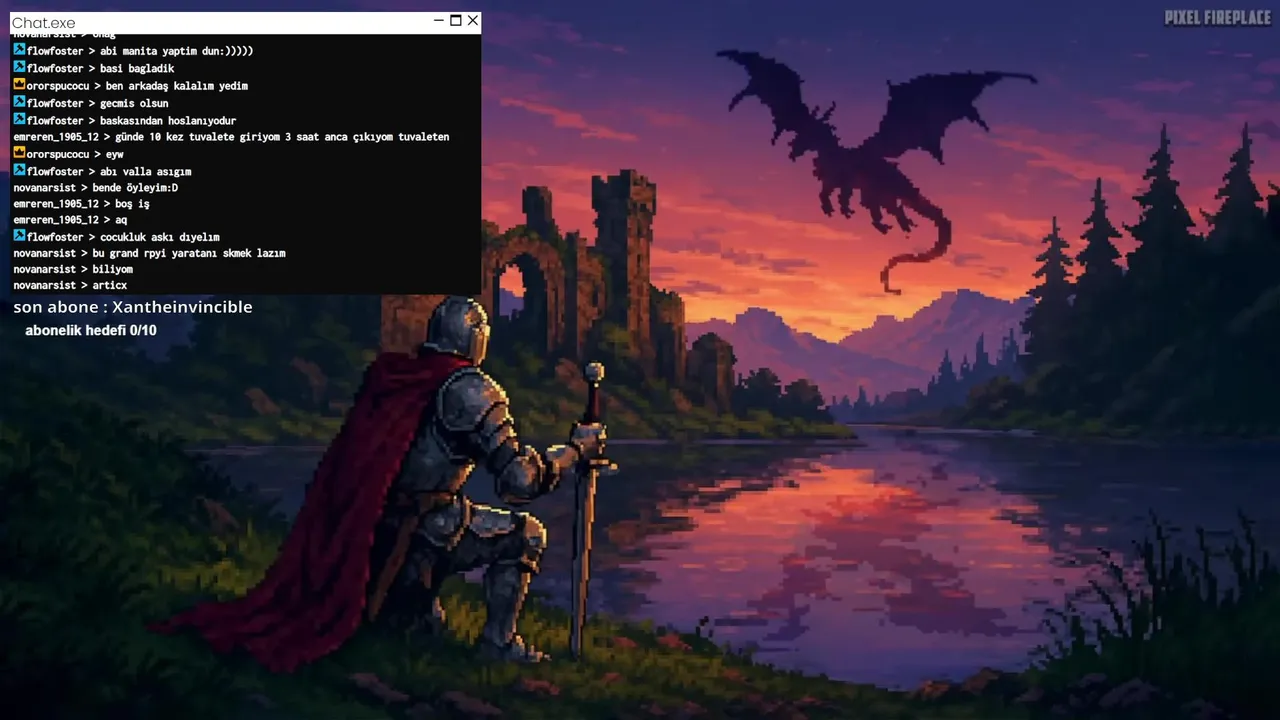Image resolution: width=1280 pixels, height=720 pixels.
Task: Click message 'günde 10 kez tuvalete giriyom'
Action: point(283,137)
